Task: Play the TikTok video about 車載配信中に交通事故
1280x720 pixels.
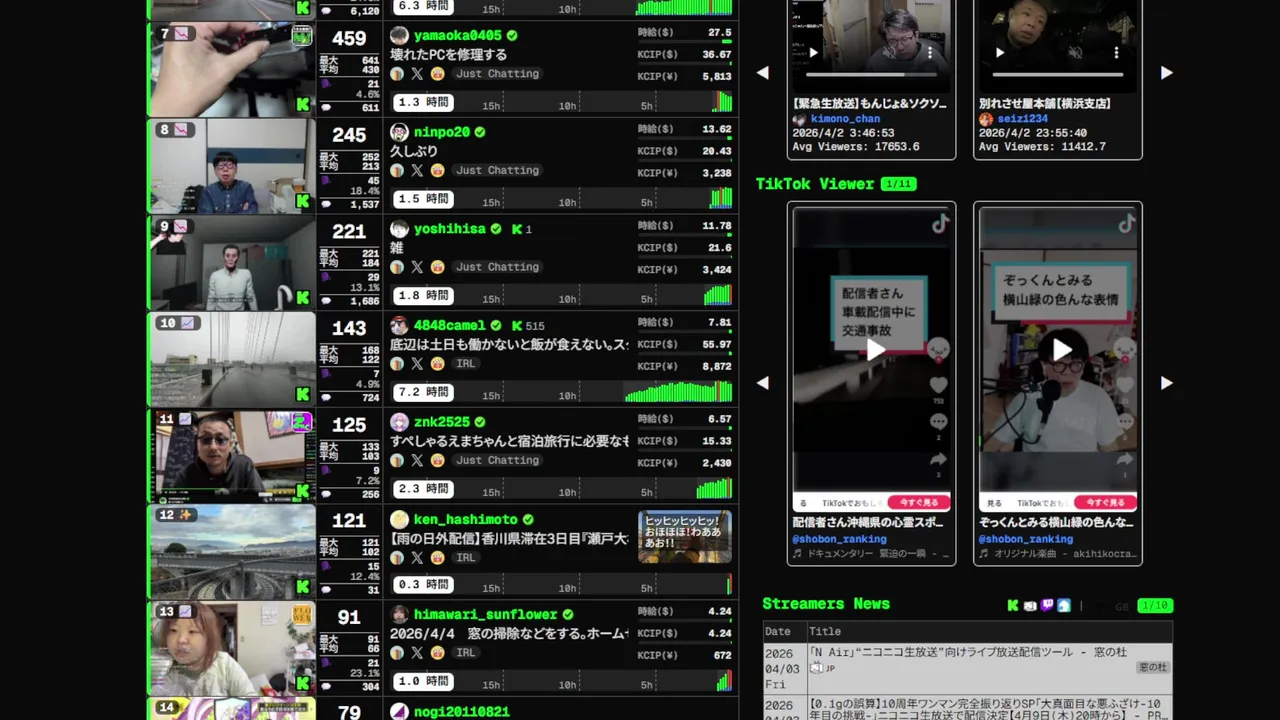Action: point(875,349)
